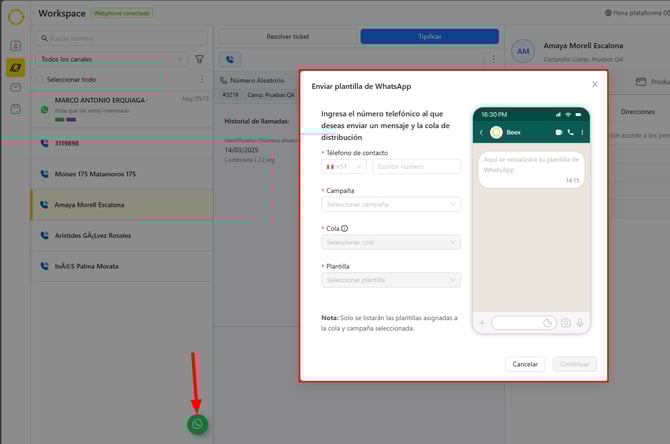
Task: Click the Escribir número phone input
Action: tap(416, 166)
